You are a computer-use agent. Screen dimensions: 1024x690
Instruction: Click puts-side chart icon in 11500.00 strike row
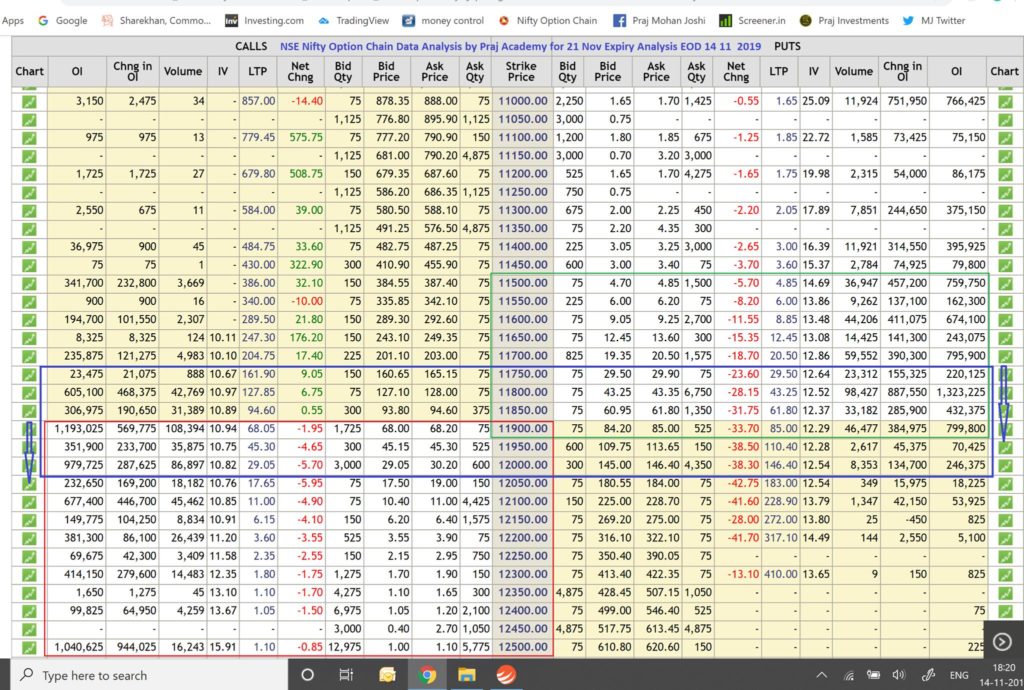coord(1004,283)
